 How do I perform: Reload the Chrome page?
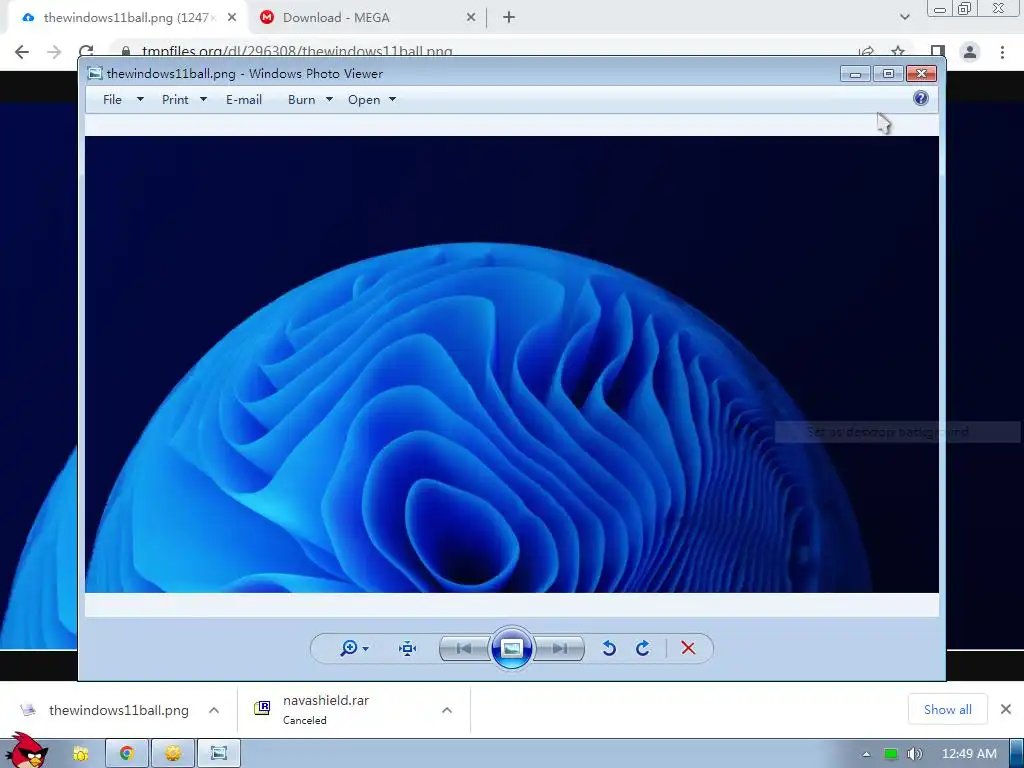86,51
